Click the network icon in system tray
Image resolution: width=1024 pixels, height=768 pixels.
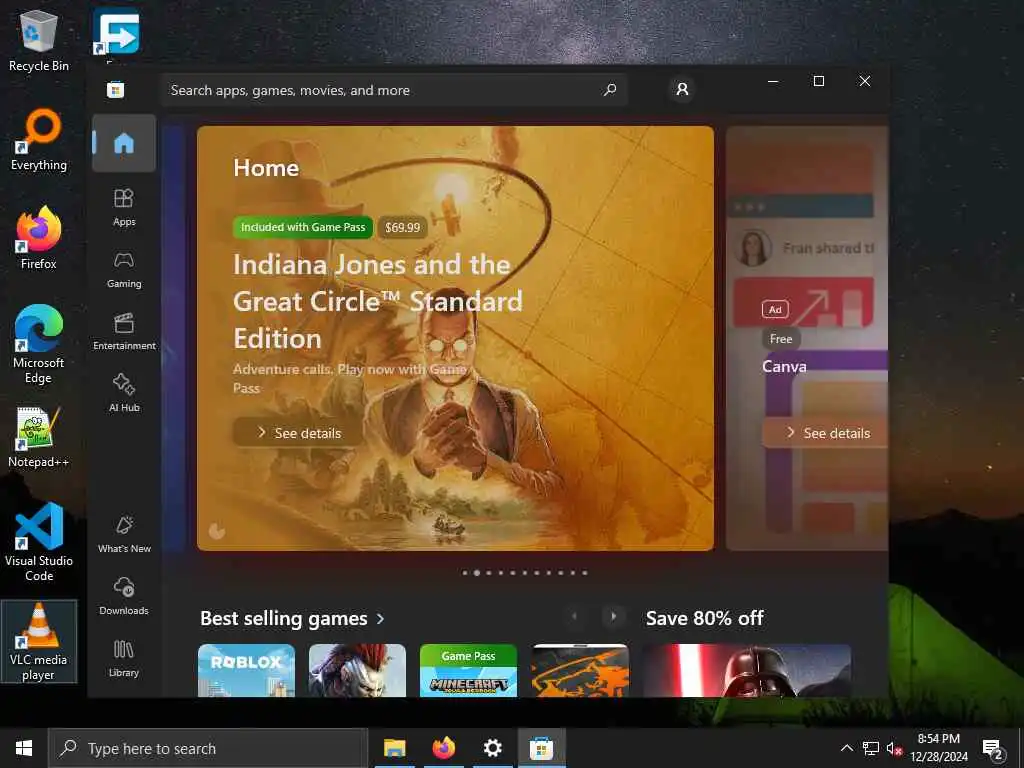tap(871, 748)
